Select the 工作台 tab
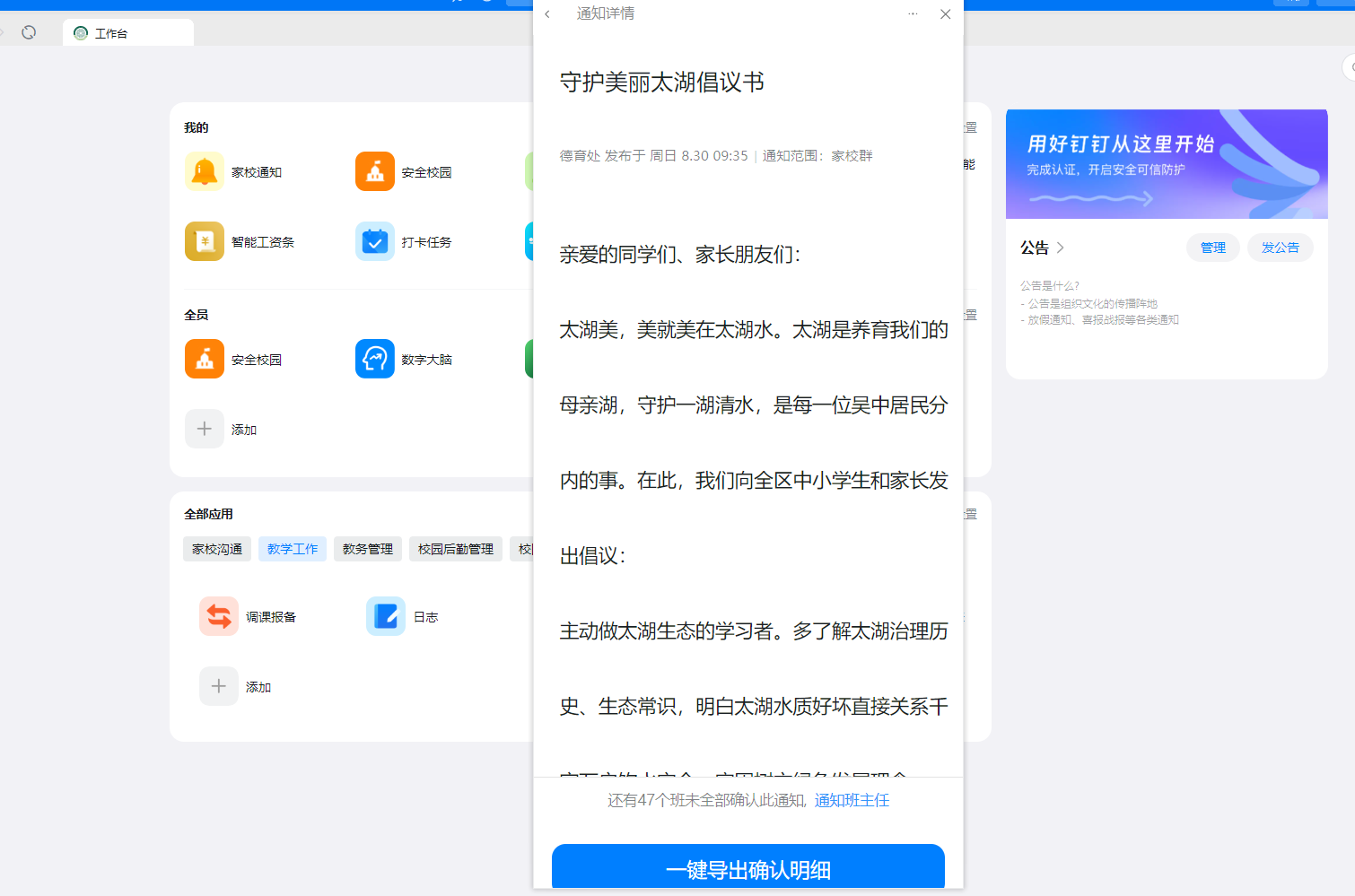 click(128, 33)
